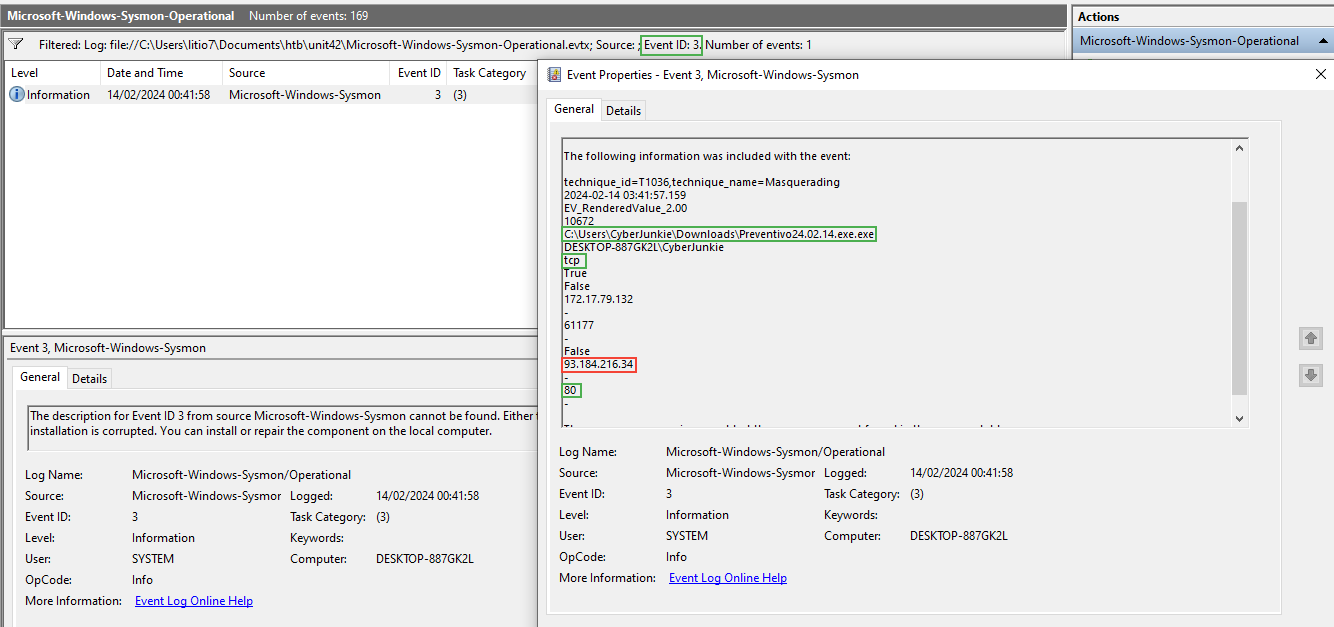This screenshot has height=627, width=1334.
Task: Click Preventivo24.02.14.exe.exe file path line
Action: click(719, 234)
